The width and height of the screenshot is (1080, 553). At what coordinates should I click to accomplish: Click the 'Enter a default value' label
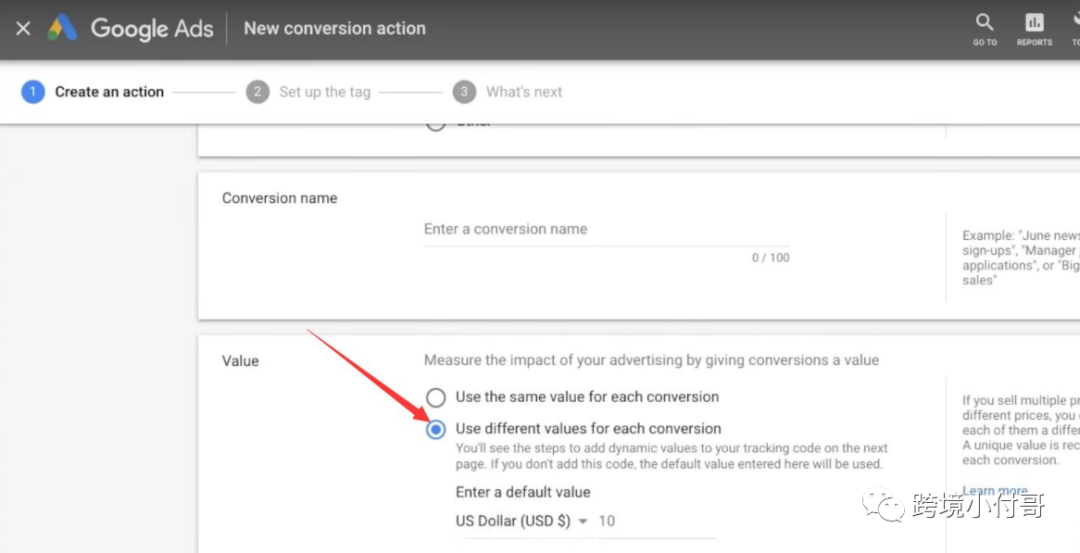[x=523, y=492]
